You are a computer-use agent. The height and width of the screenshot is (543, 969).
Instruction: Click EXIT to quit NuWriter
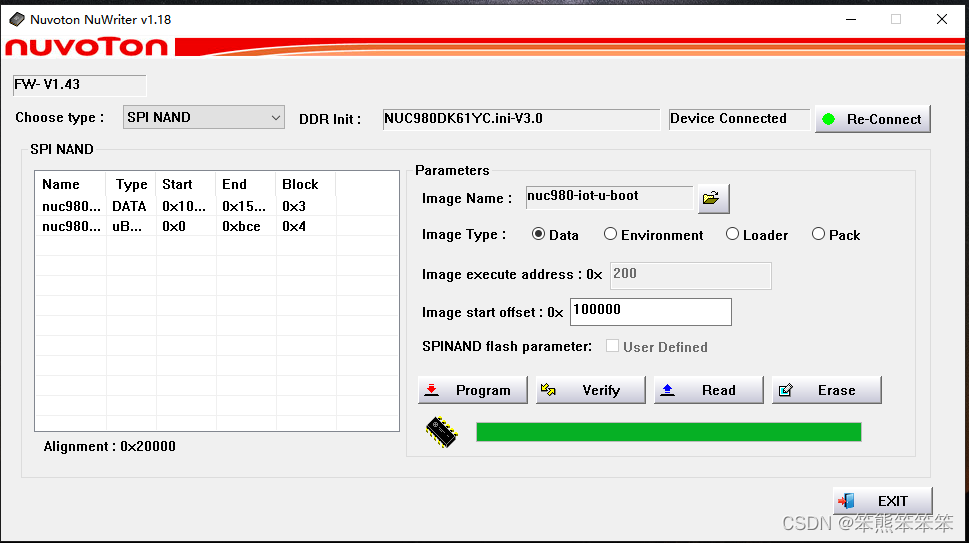[882, 501]
